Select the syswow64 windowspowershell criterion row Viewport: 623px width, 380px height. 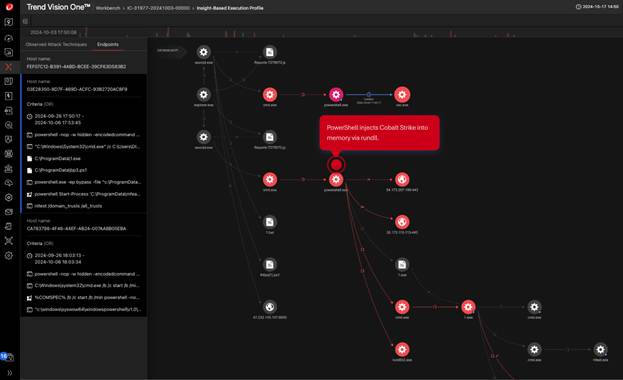tap(83, 309)
